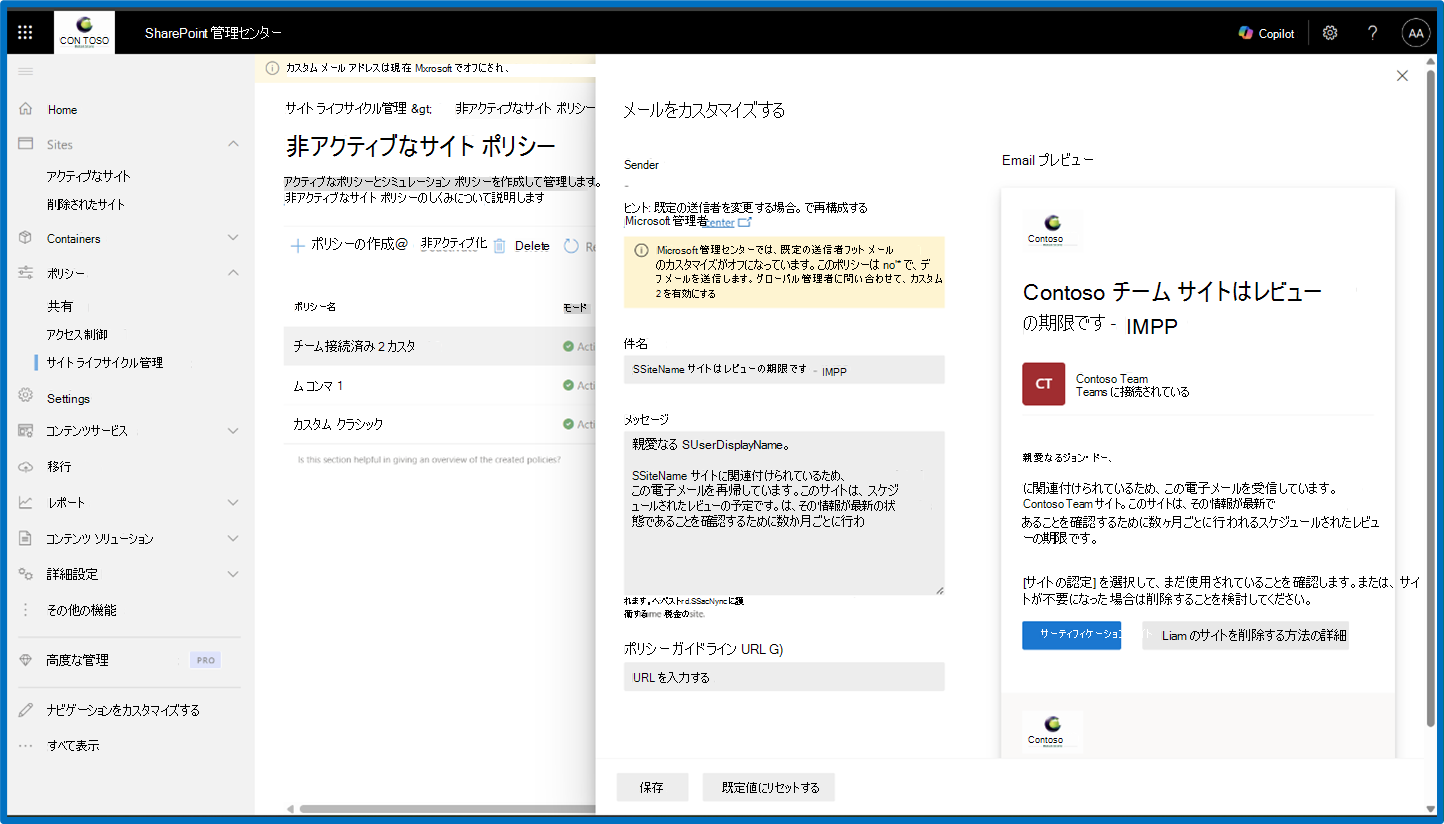Expand the レポート chevron
The width and height of the screenshot is (1444, 824).
pos(233,502)
